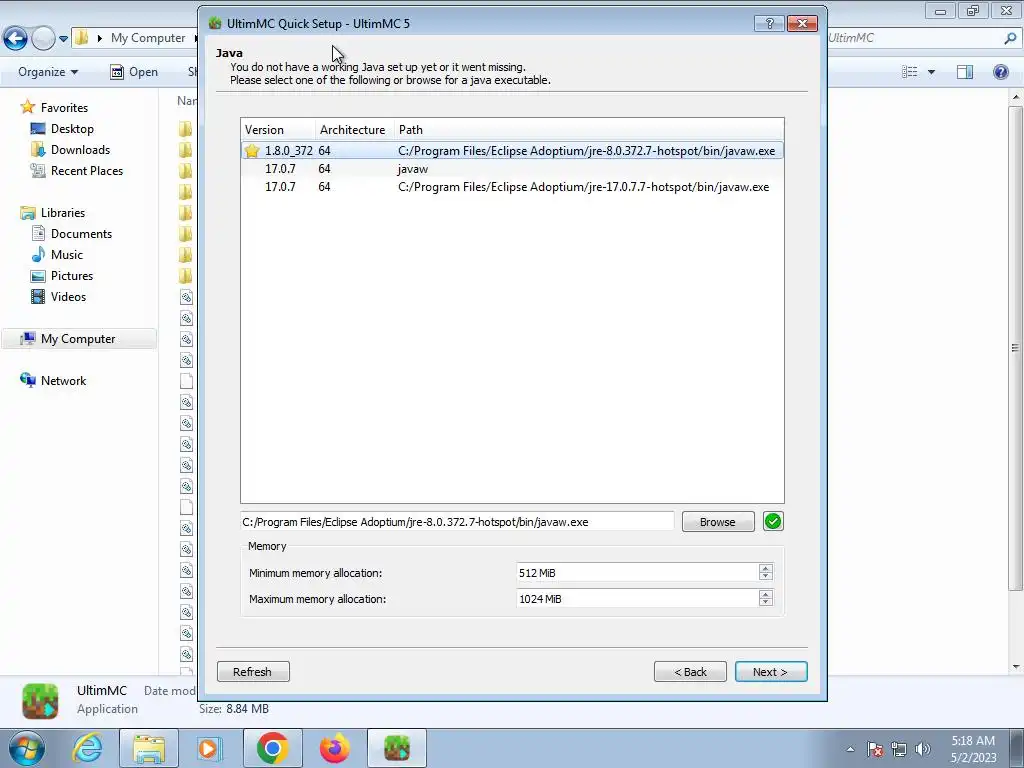1024x768 pixels.
Task: Click the minimum memory 512 MiB field
Action: pyautogui.click(x=637, y=573)
